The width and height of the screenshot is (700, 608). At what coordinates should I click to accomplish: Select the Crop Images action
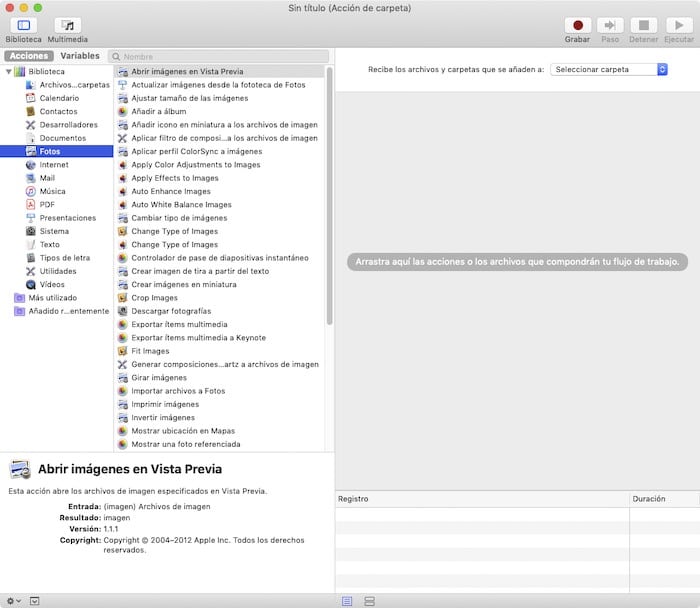click(x=154, y=298)
